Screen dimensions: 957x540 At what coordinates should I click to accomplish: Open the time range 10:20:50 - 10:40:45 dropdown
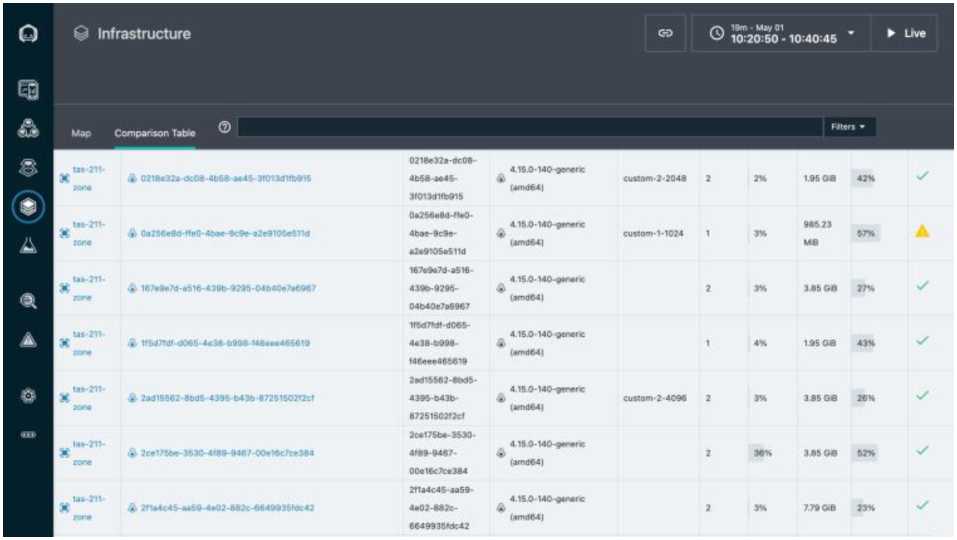click(x=780, y=33)
